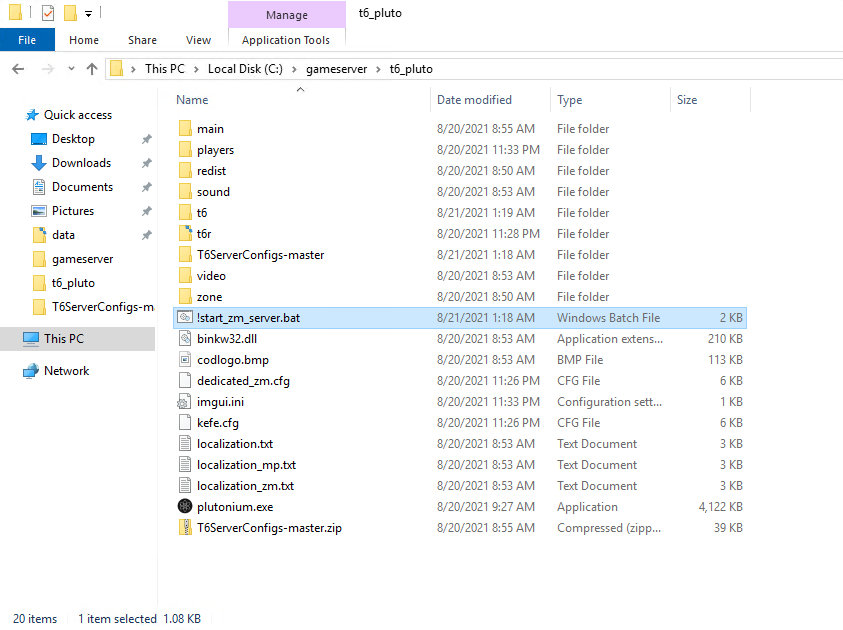Open the File menu tab

click(x=27, y=40)
